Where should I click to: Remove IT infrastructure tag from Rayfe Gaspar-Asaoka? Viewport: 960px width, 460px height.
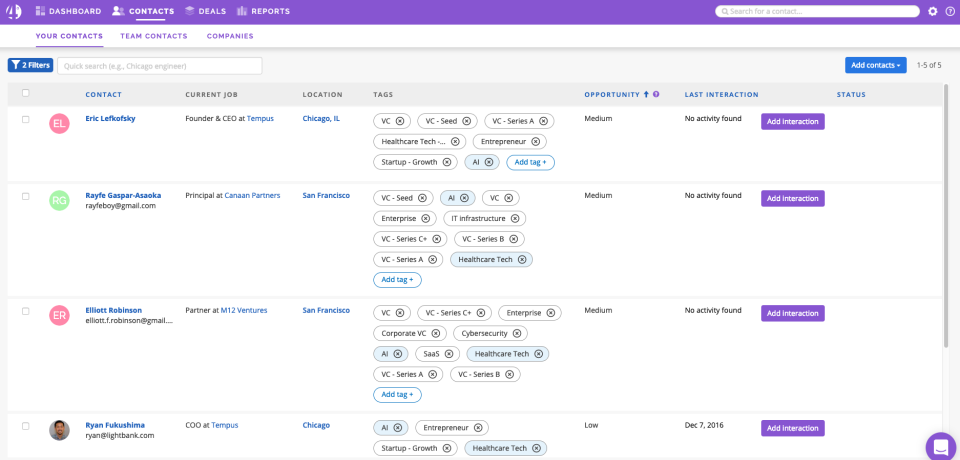click(x=514, y=218)
